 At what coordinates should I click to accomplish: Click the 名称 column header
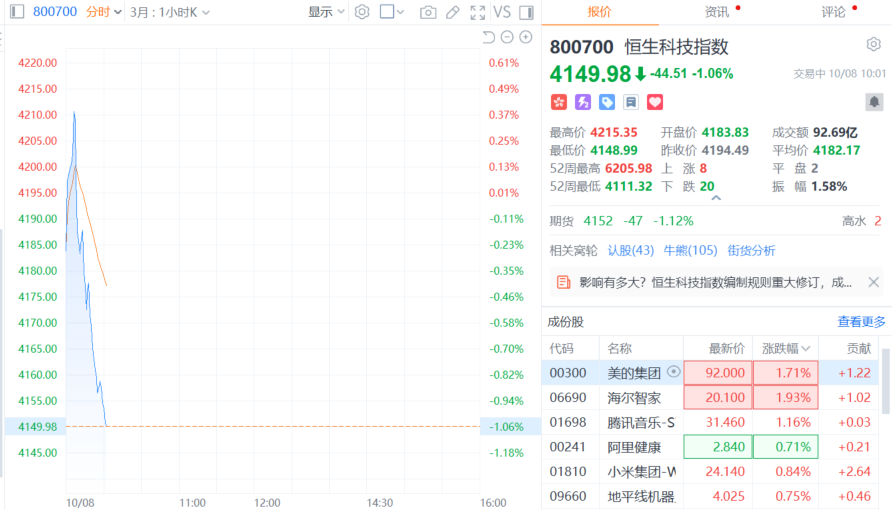pos(620,349)
